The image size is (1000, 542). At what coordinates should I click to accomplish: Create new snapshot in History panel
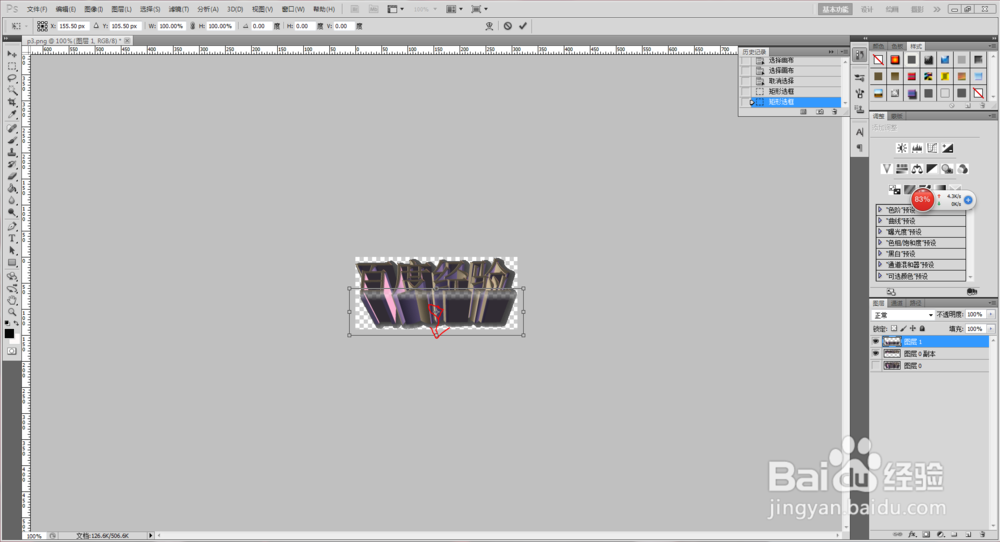pyautogui.click(x=820, y=112)
